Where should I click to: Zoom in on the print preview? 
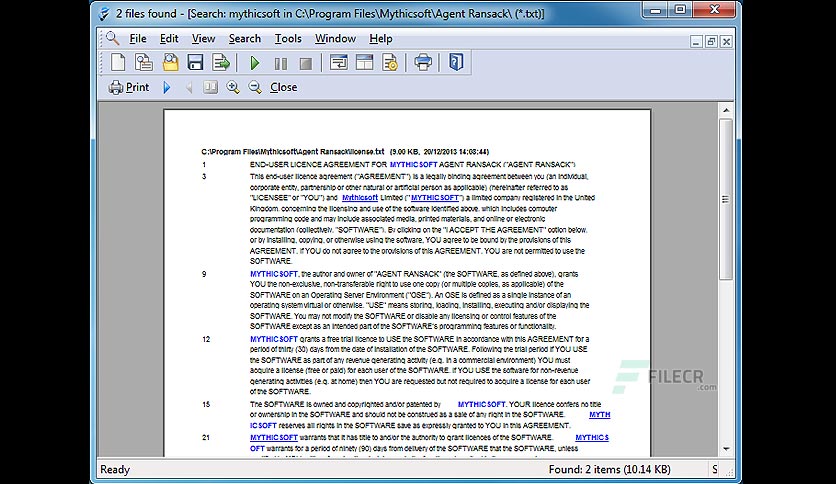232,87
